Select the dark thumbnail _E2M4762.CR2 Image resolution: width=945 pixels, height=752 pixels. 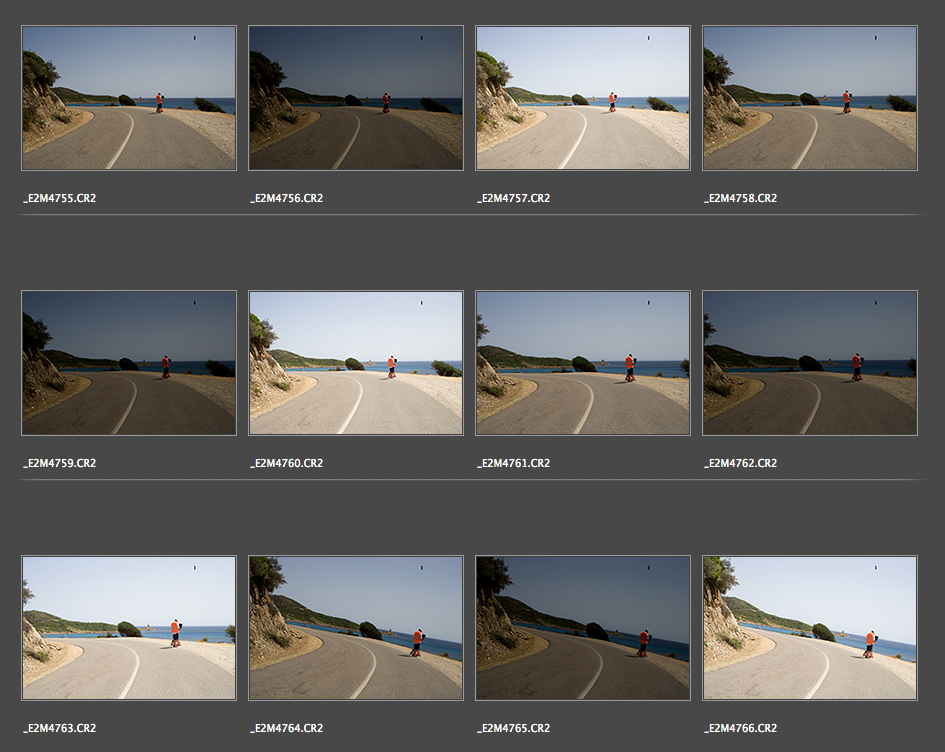810,363
